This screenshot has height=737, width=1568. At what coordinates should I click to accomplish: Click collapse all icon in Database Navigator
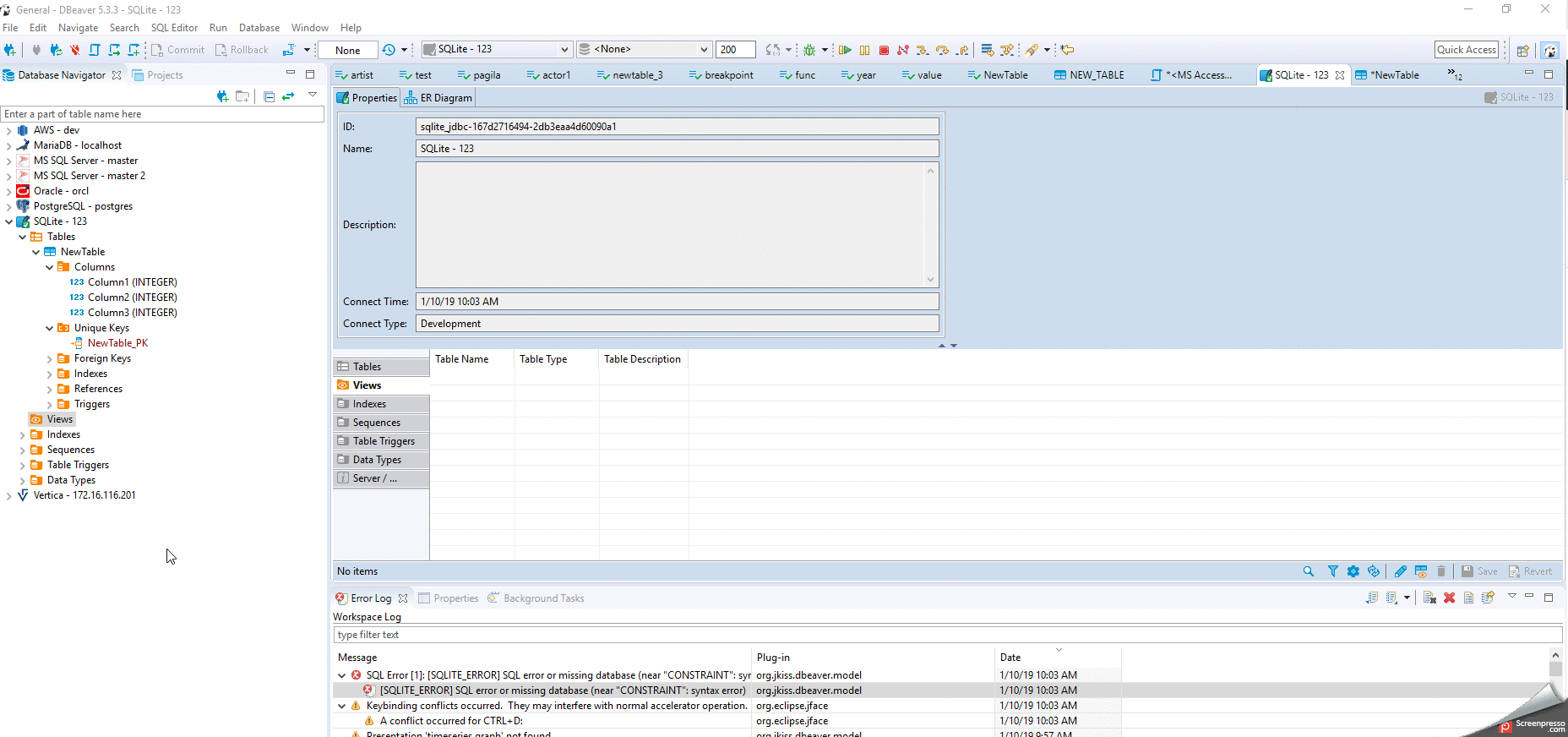[x=269, y=96]
